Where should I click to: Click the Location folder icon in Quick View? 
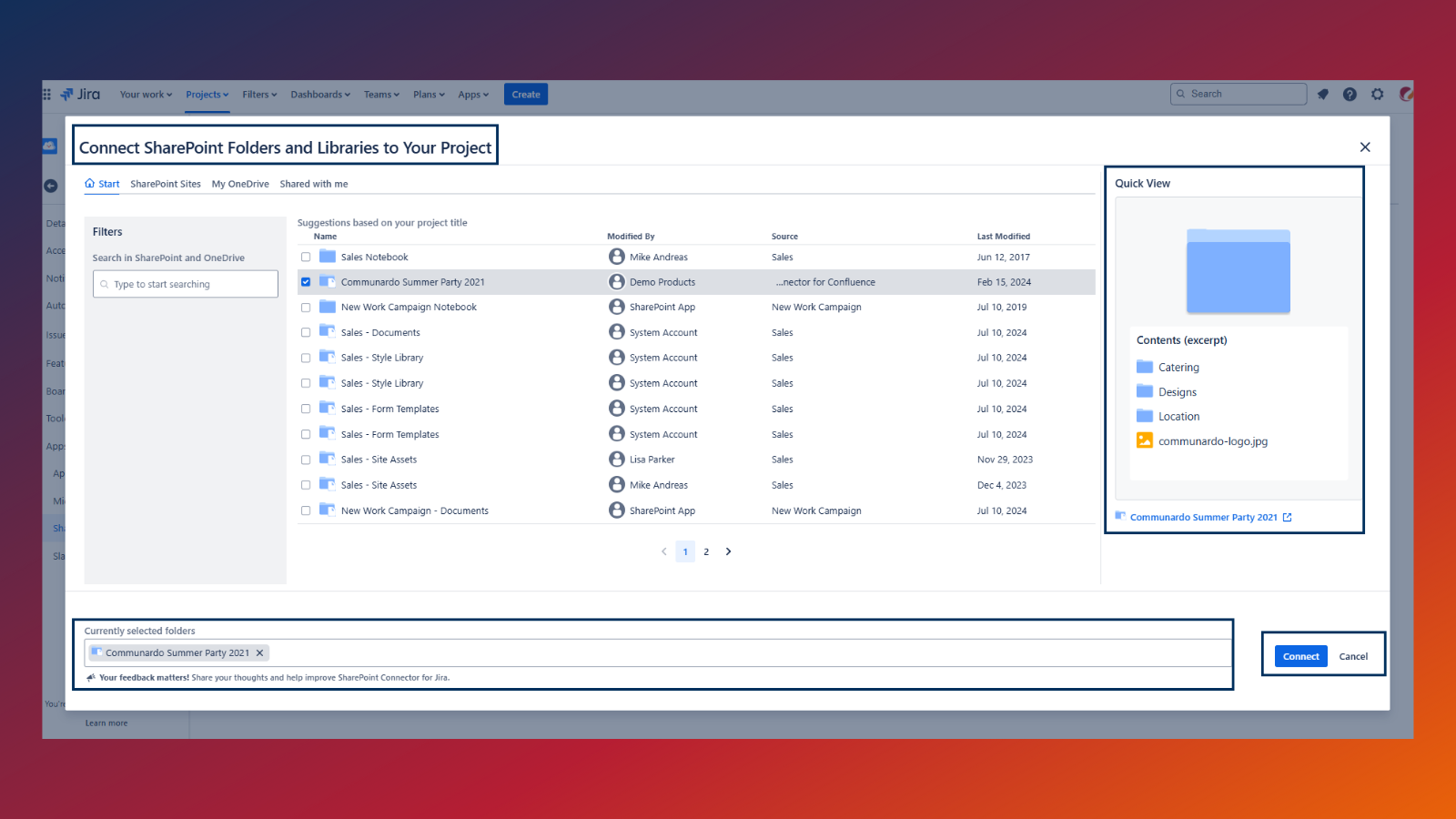click(1145, 416)
